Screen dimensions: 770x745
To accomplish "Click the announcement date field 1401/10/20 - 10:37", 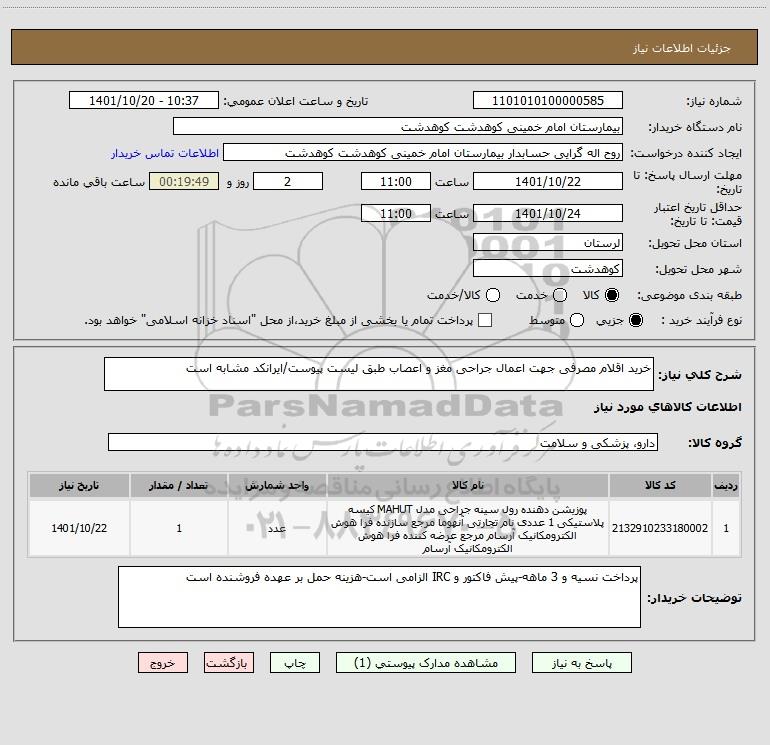I will 144,101.
